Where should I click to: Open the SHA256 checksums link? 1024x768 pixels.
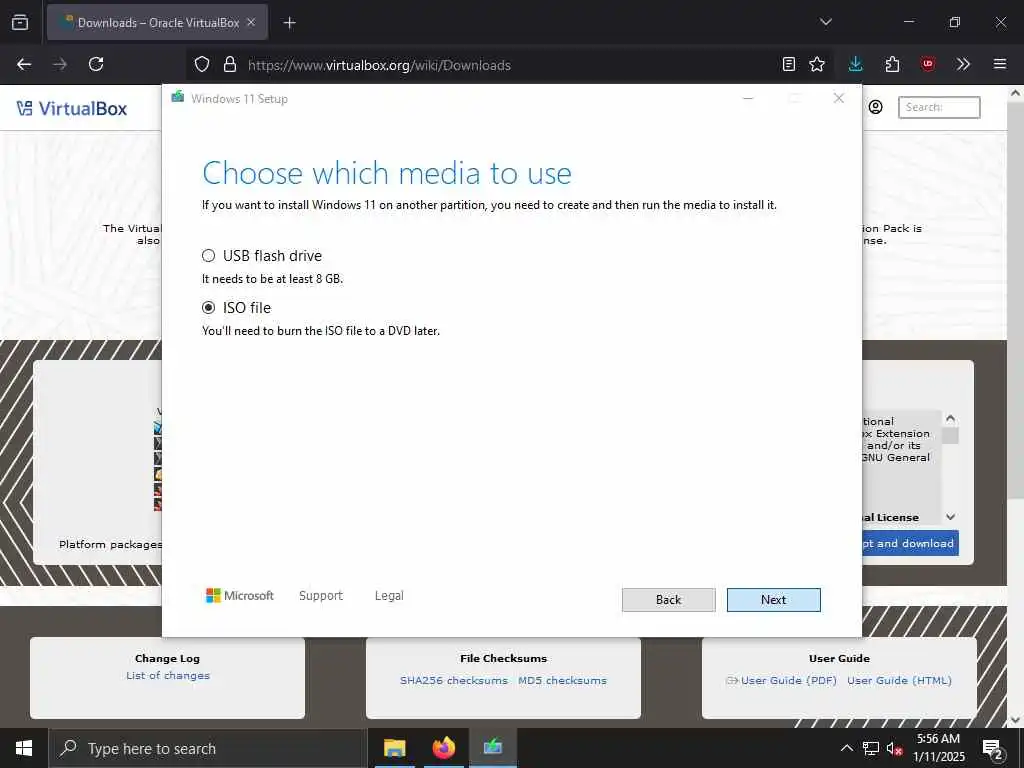click(454, 680)
